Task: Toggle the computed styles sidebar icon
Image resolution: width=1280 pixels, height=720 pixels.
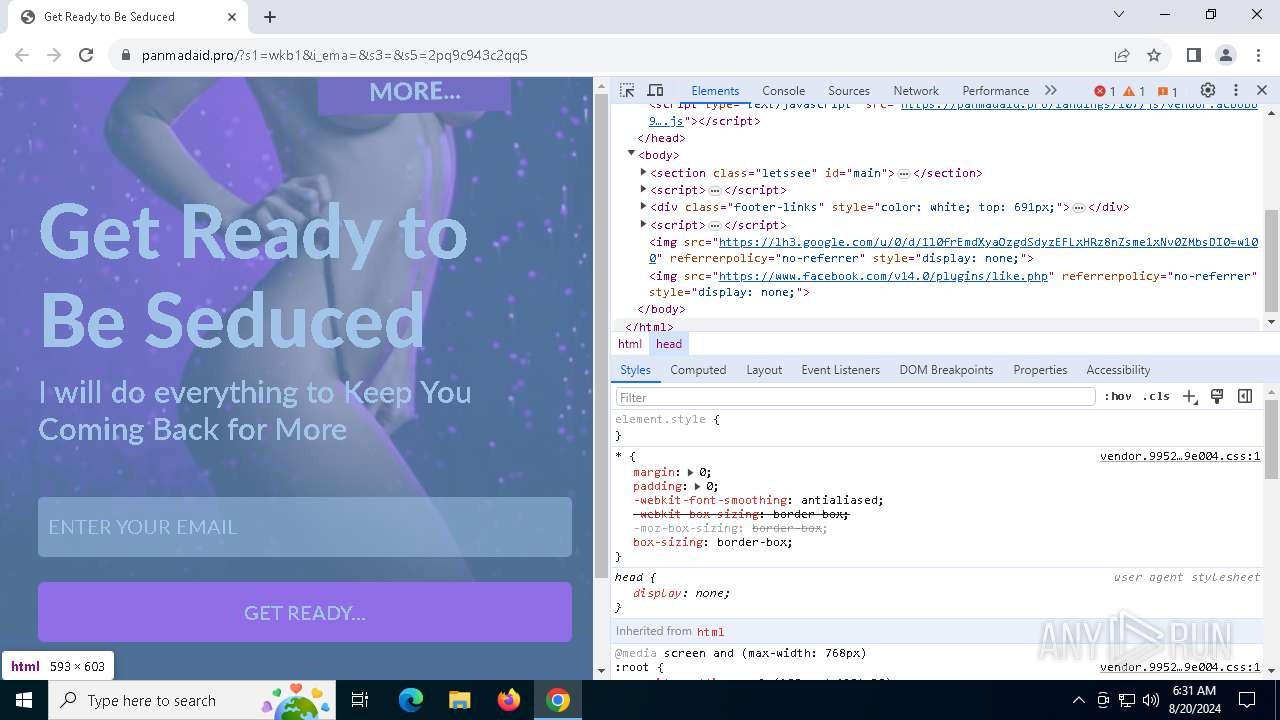Action: (1245, 397)
